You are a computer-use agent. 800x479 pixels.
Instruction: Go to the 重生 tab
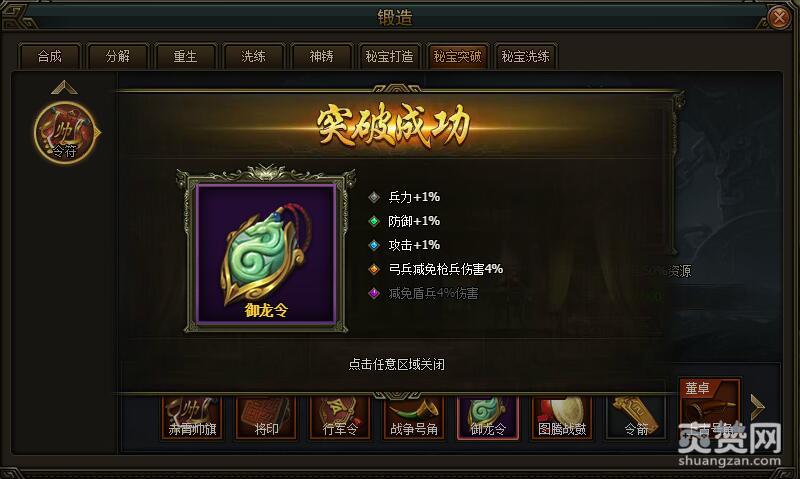pyautogui.click(x=185, y=56)
